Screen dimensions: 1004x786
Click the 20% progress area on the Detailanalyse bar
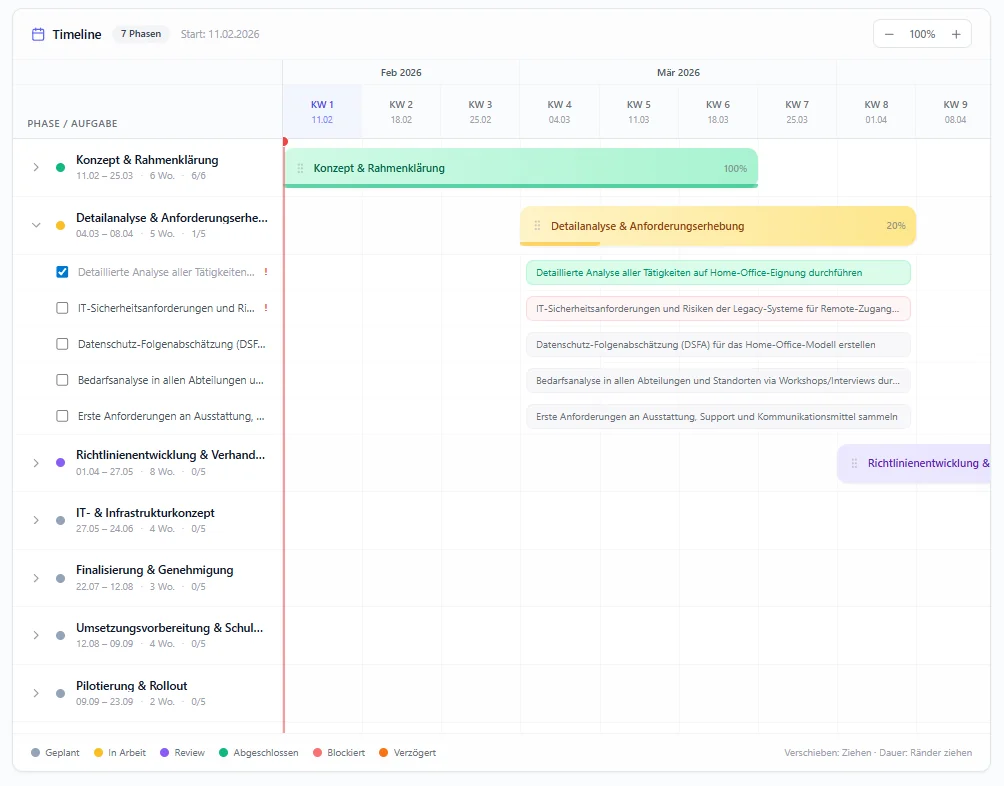coord(895,226)
